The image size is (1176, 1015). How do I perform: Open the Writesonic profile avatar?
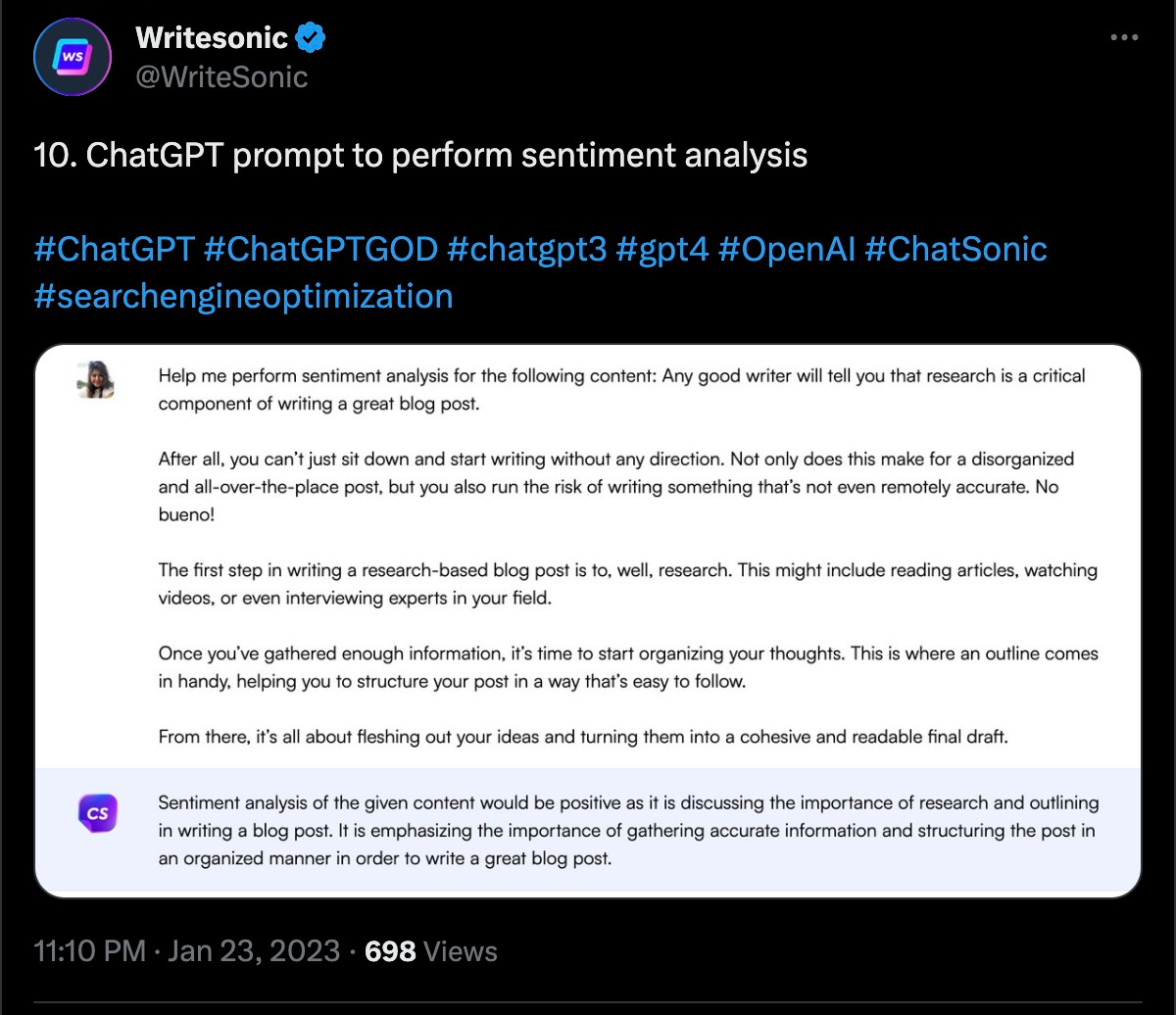[x=73, y=56]
